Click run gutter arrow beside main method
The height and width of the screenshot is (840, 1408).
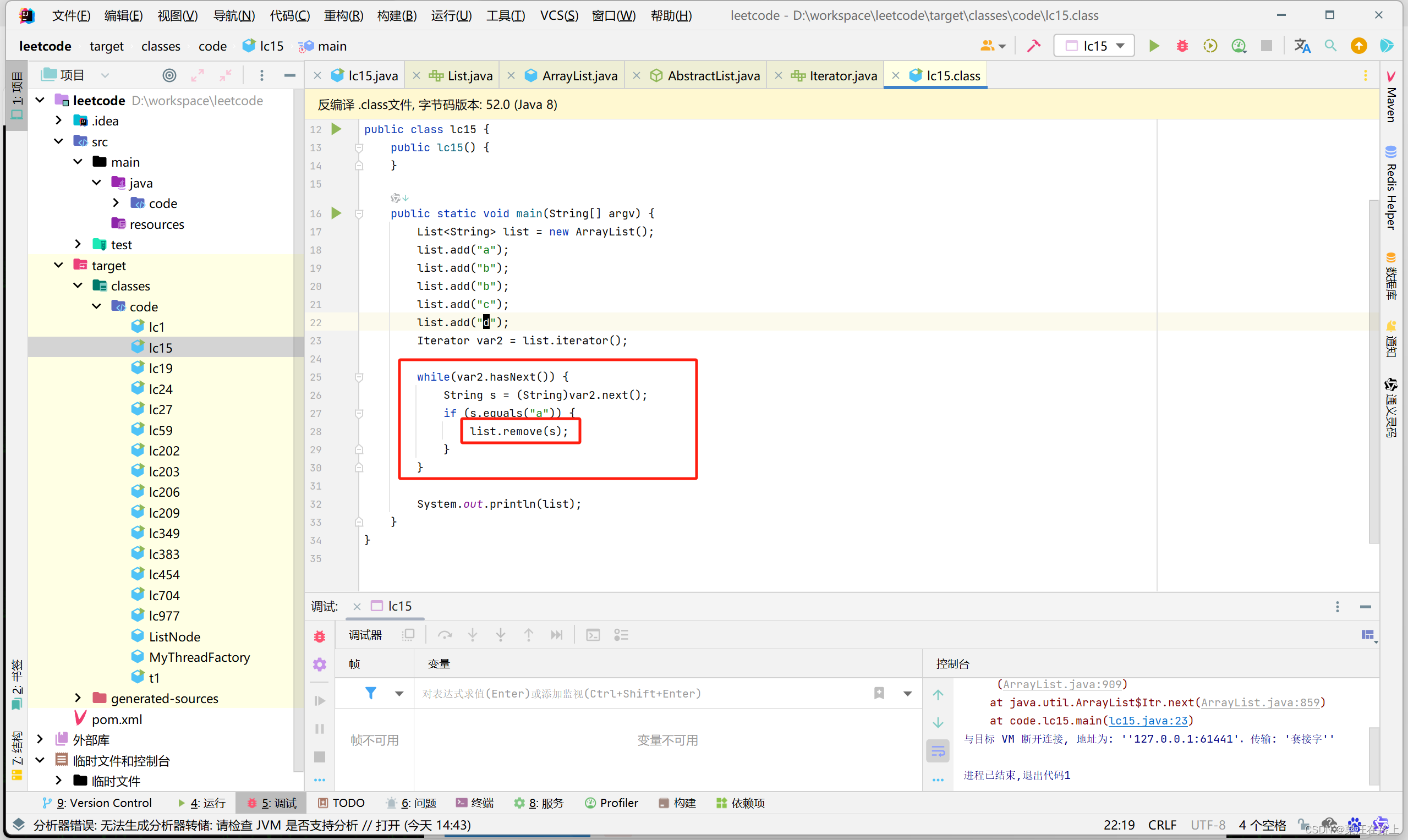pos(336,213)
